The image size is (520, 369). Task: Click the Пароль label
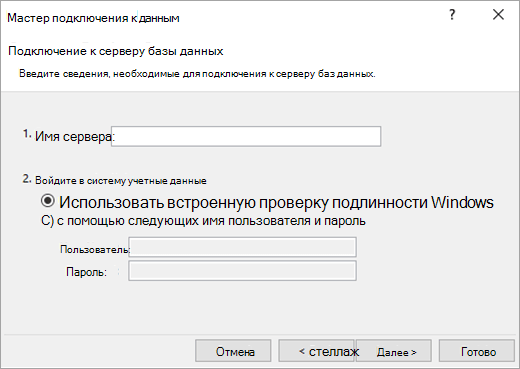coord(86,272)
